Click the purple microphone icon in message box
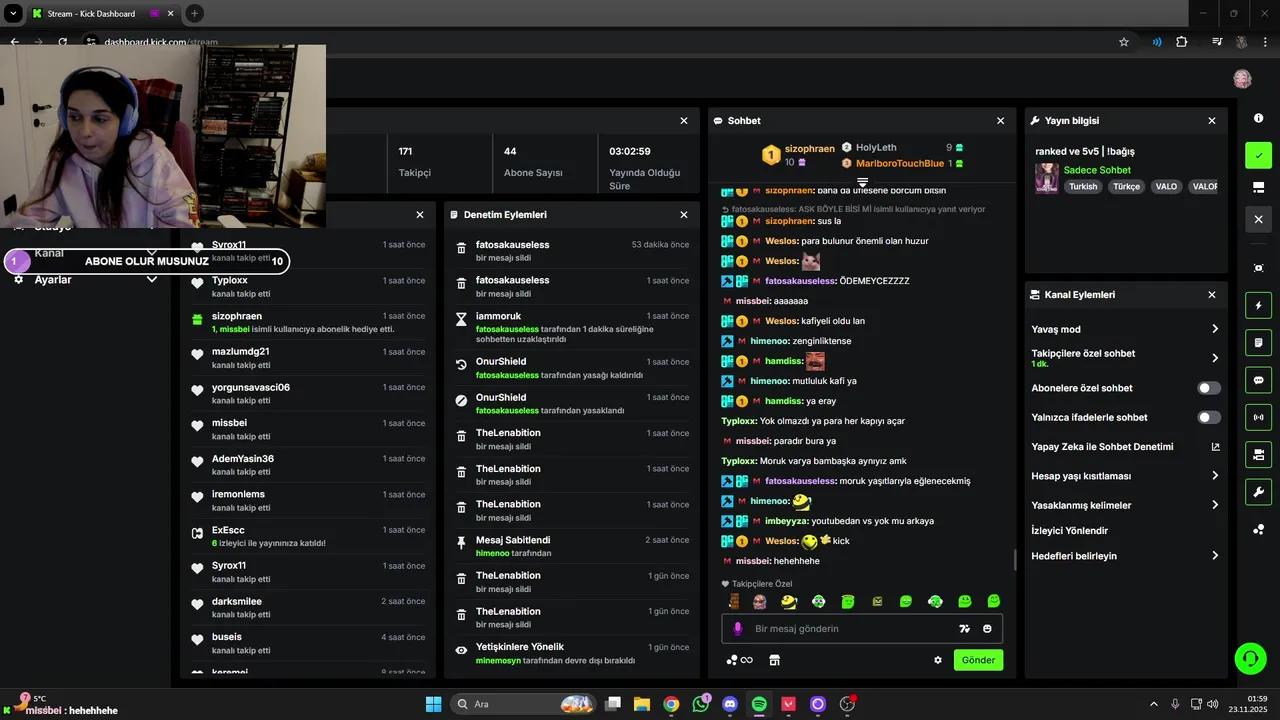 738,629
